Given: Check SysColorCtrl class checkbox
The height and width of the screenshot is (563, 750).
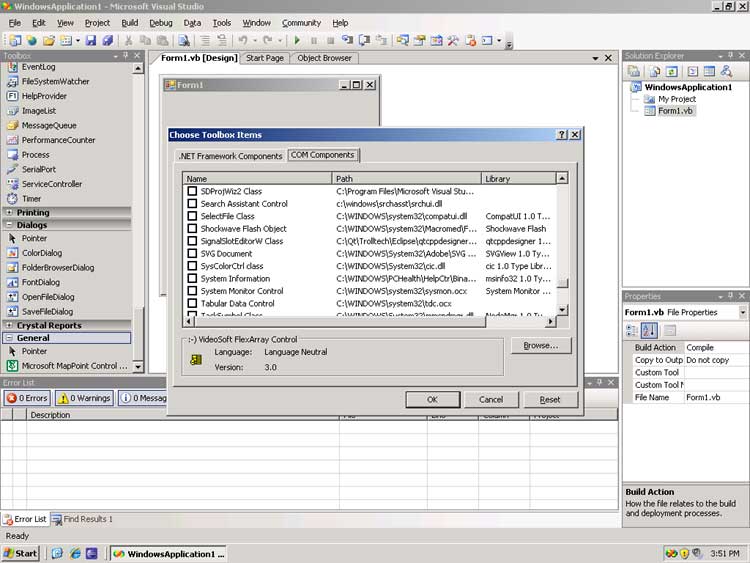Looking at the screenshot, I should point(192,265).
